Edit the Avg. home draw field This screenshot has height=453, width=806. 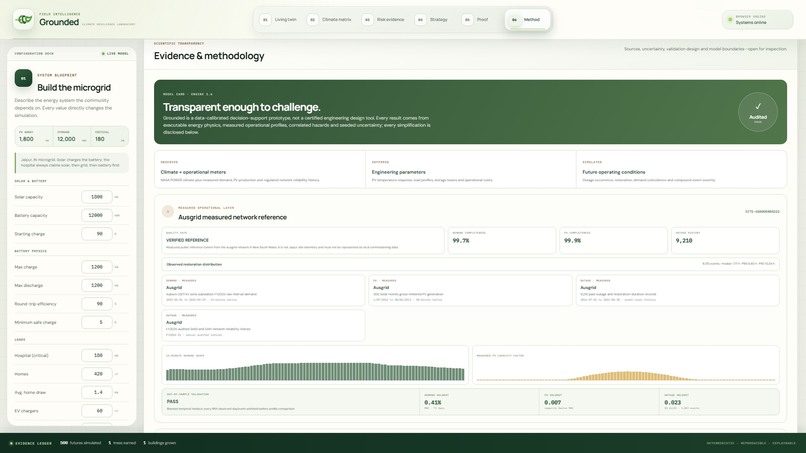(x=97, y=392)
